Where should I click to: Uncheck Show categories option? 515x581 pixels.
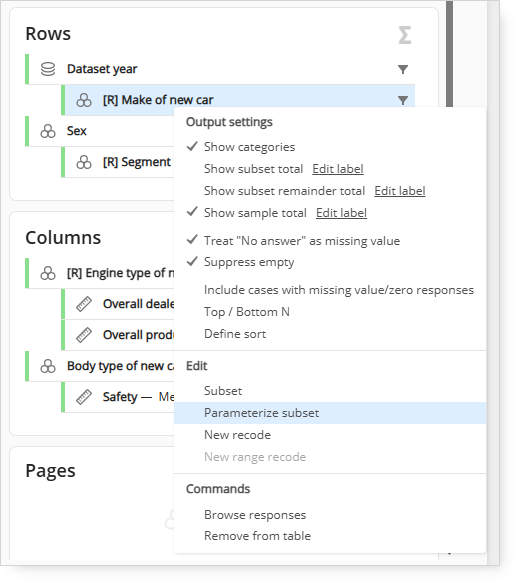point(249,147)
